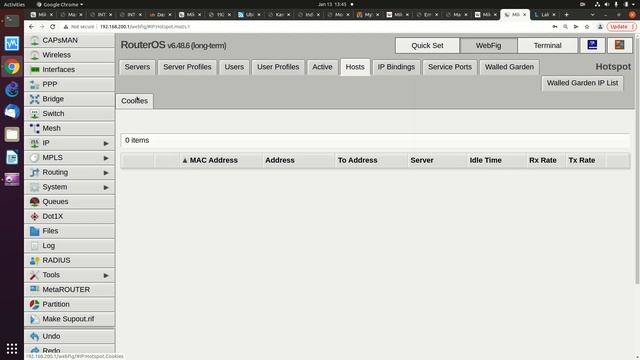640x360 pixels.
Task: Open the Walled Garden tab
Action: pos(509,67)
